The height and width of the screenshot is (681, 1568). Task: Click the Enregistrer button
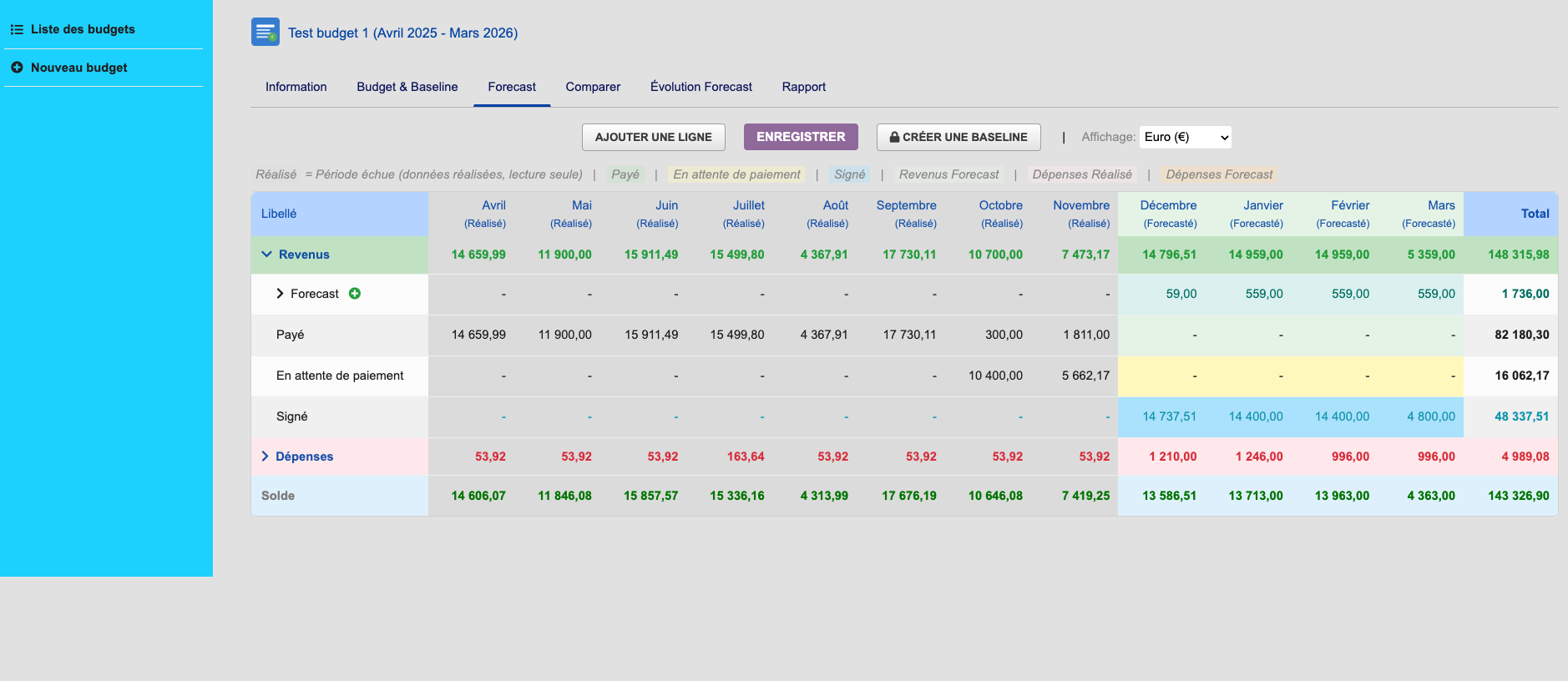coord(800,137)
